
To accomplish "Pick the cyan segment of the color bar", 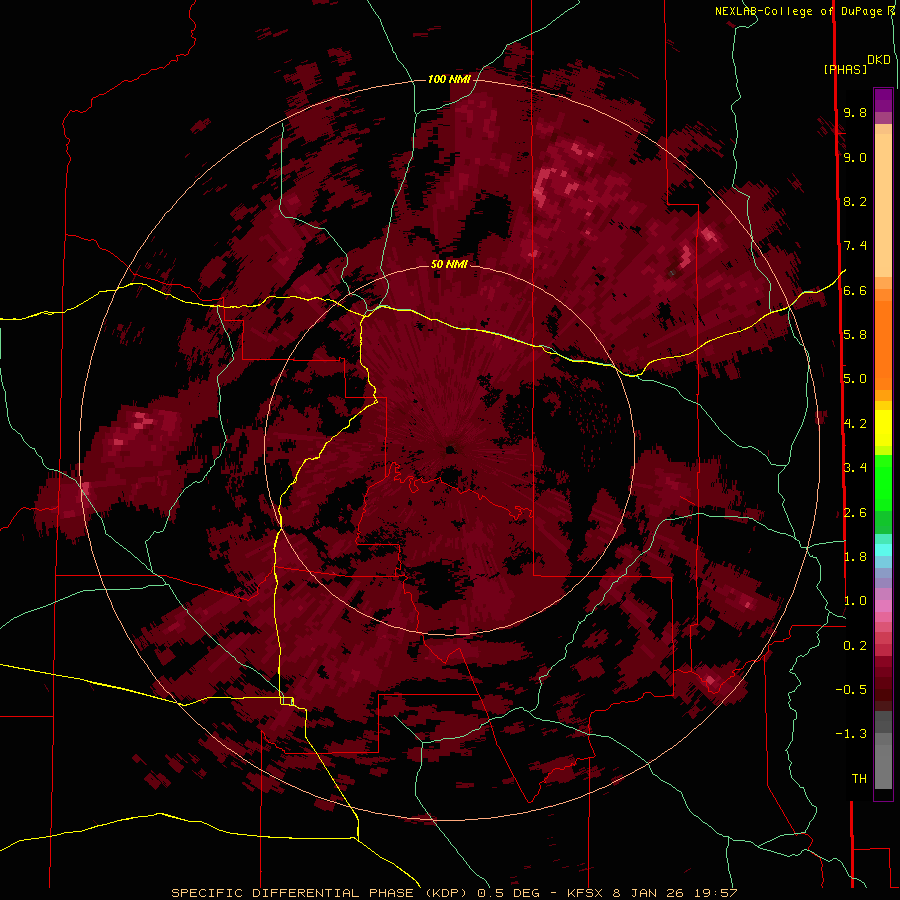I will (883, 550).
